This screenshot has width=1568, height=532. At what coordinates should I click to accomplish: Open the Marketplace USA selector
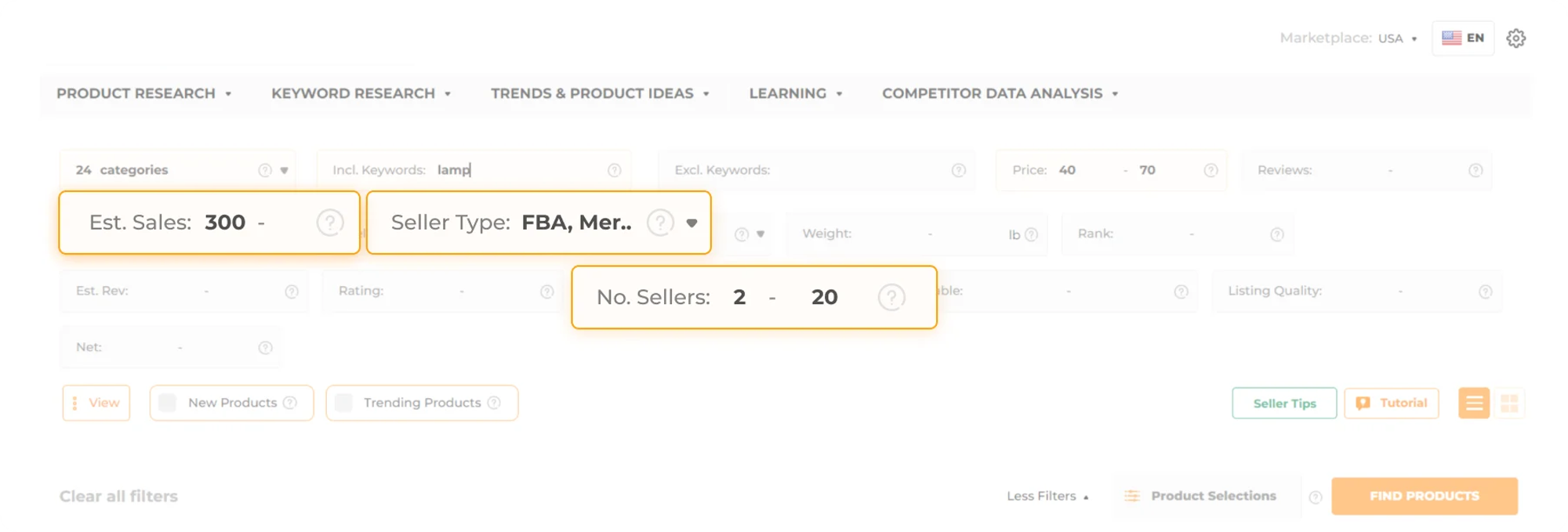1396,38
